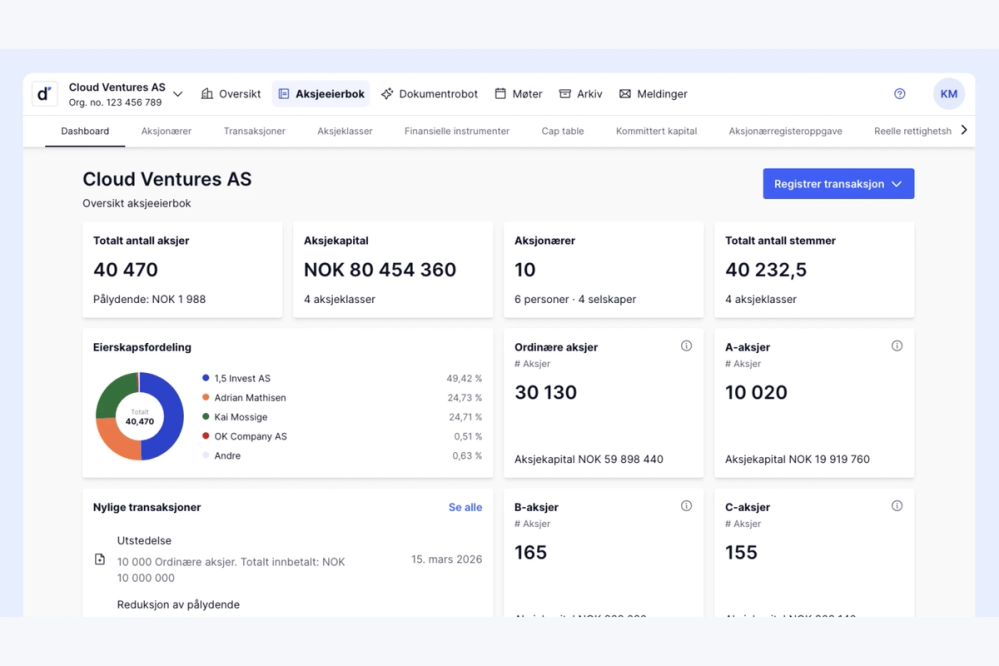
Task: Switch to the Kommittert kapital tab
Action: (656, 131)
